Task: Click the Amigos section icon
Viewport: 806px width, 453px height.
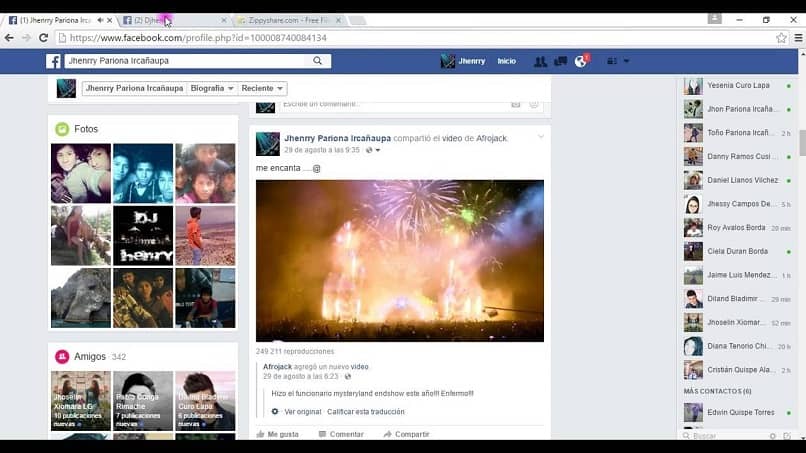Action: point(62,356)
